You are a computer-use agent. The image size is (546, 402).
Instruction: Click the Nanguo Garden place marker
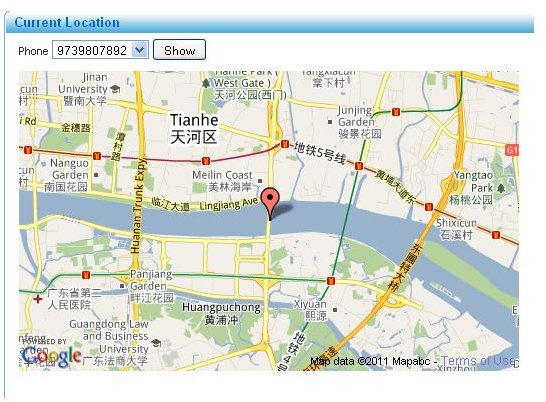pyautogui.click(x=96, y=175)
